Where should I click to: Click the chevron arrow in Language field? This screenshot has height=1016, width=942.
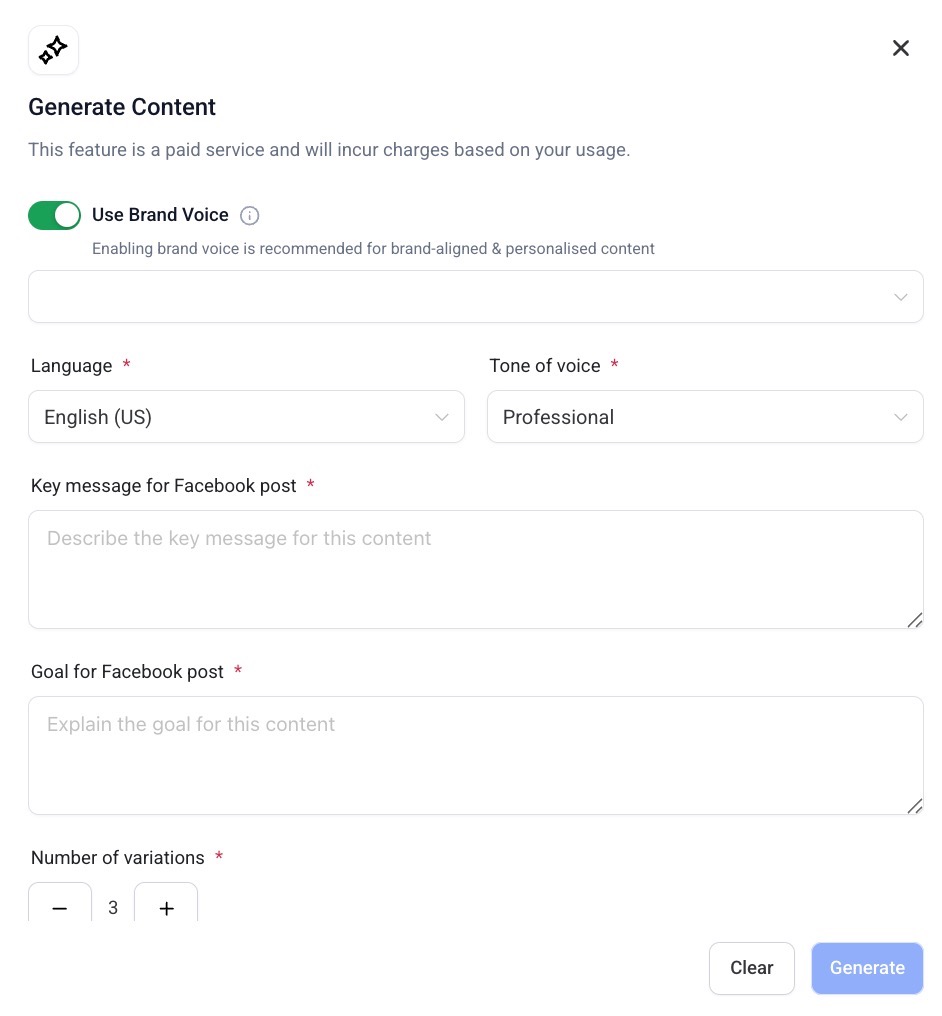pos(442,417)
